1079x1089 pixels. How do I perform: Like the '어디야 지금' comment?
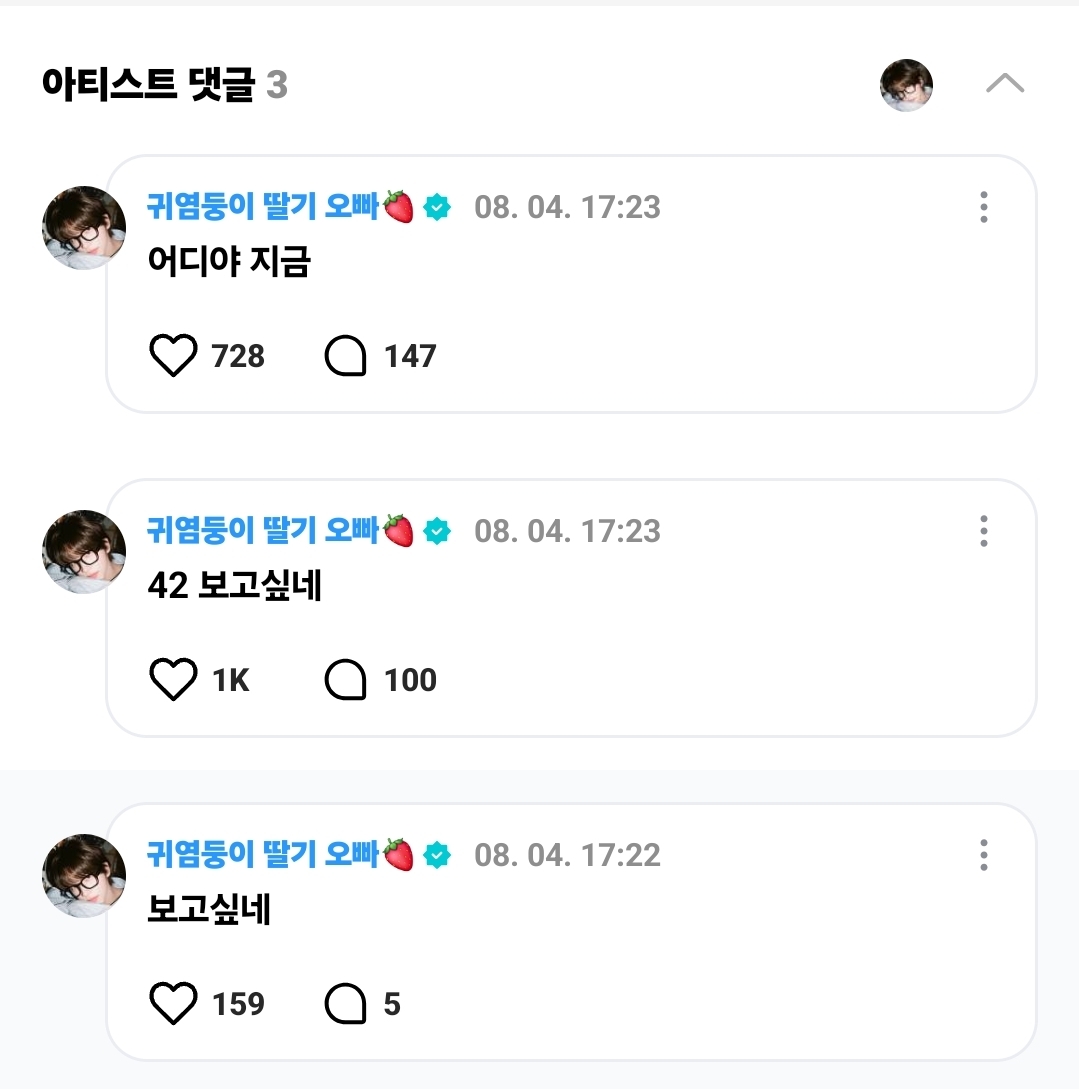174,356
